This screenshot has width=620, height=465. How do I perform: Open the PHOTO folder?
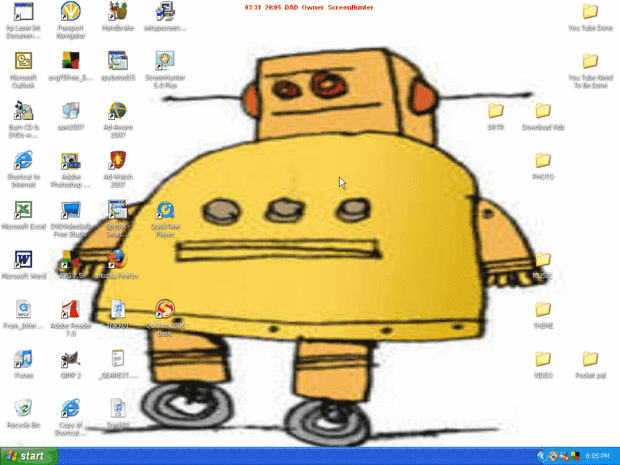coord(543,161)
